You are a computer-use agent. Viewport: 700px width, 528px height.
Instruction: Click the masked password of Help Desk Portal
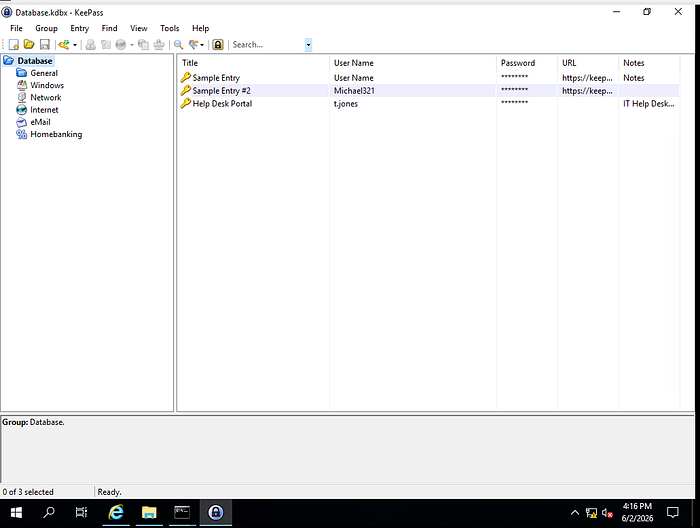[514, 103]
